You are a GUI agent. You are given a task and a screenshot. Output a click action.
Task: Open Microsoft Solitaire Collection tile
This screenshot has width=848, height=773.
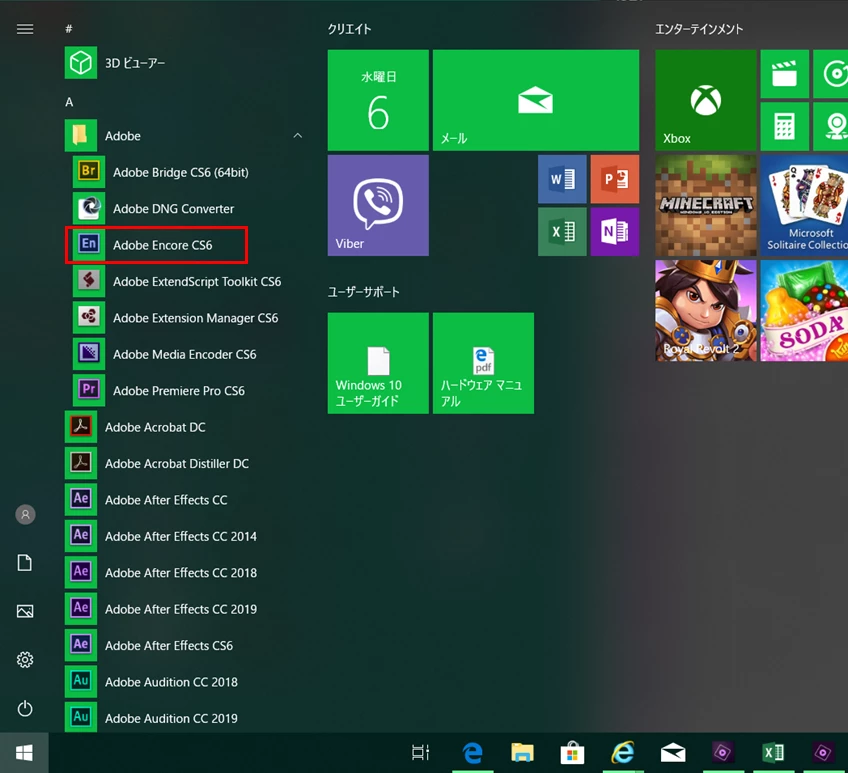pyautogui.click(x=804, y=205)
